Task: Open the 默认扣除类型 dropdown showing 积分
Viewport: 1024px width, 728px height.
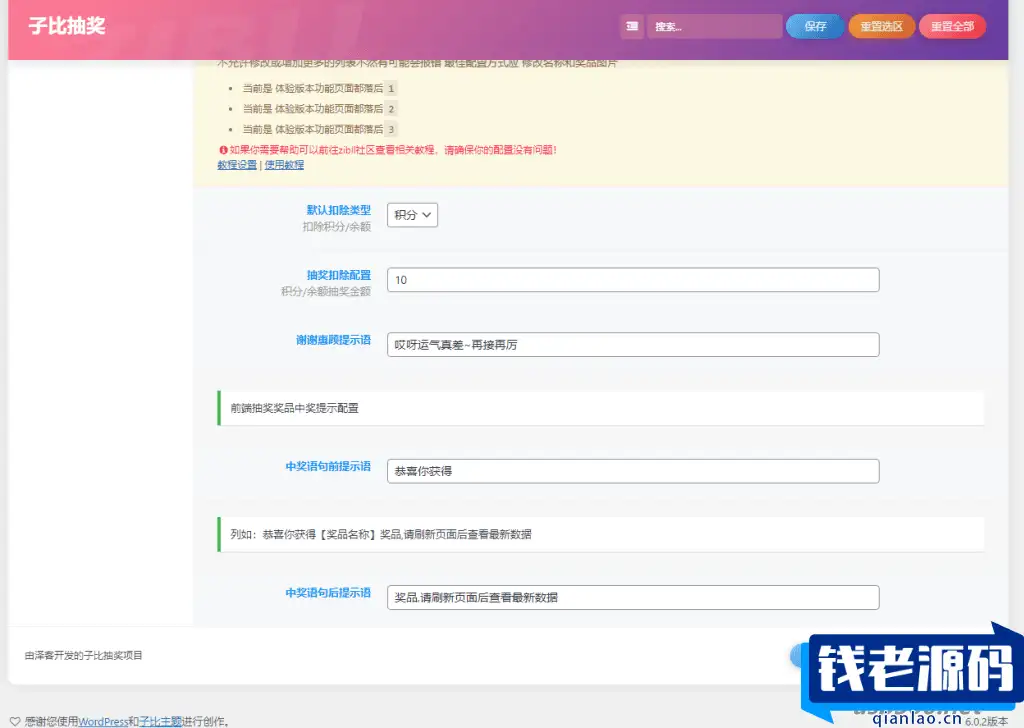Action: pyautogui.click(x=412, y=215)
